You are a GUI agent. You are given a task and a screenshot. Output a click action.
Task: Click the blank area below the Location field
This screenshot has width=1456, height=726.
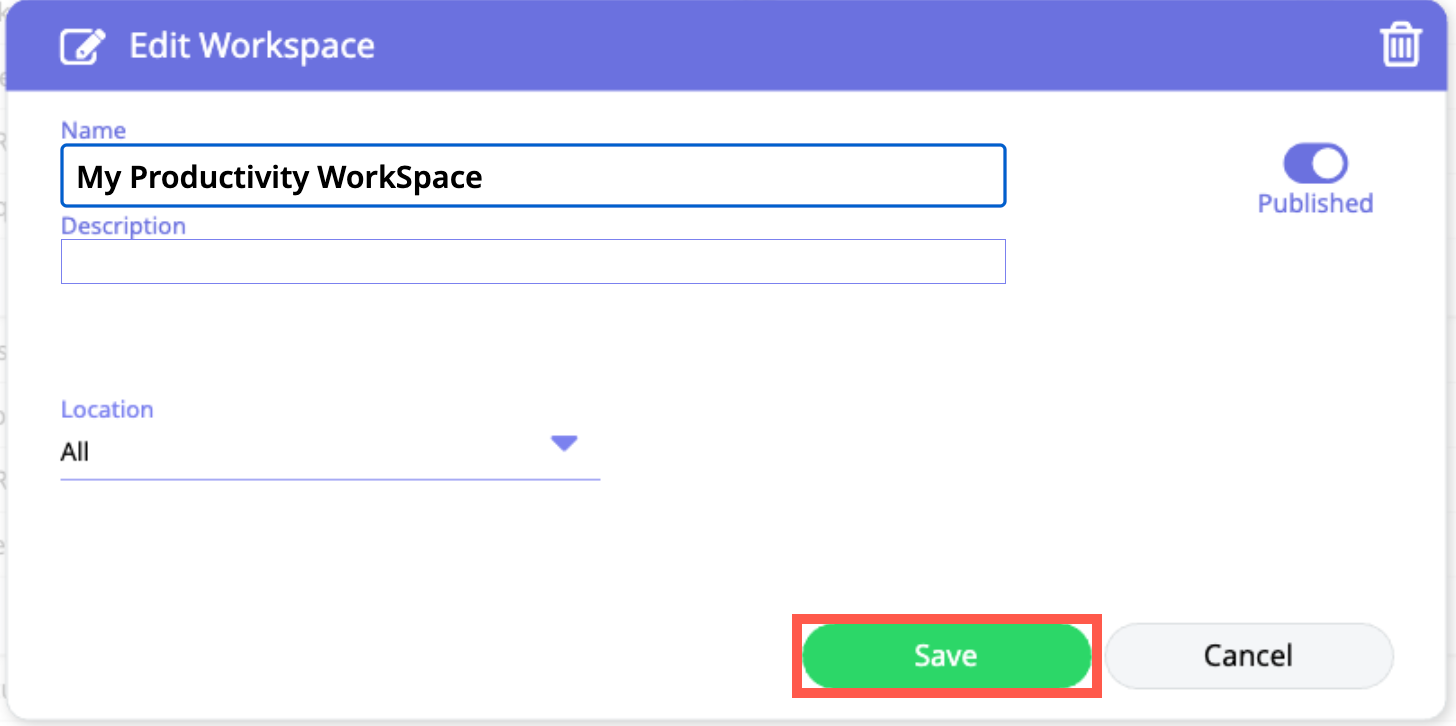coord(400,550)
